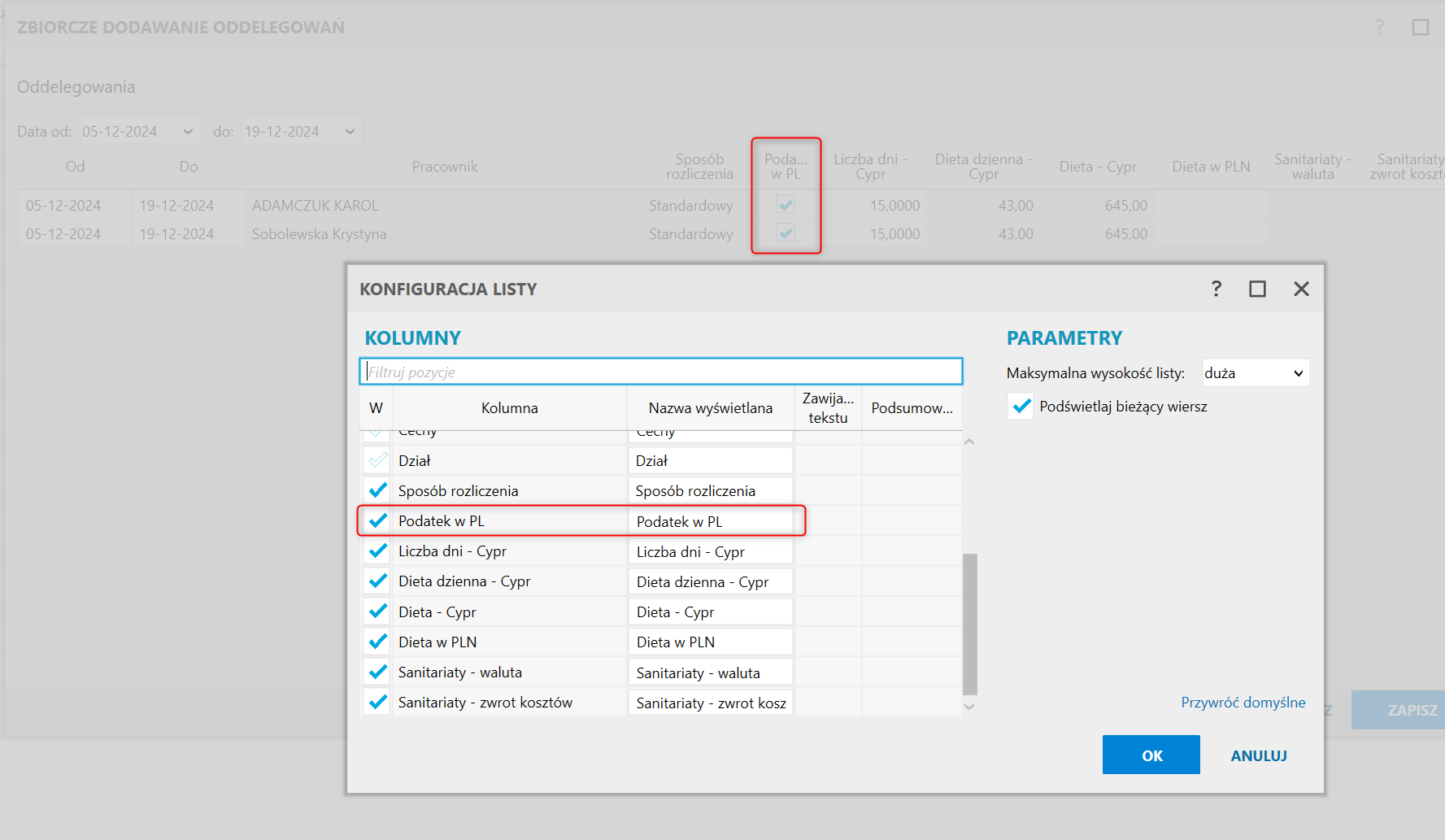Open Maksymalna wysokość listy dropdown
1445x840 pixels.
1256,373
